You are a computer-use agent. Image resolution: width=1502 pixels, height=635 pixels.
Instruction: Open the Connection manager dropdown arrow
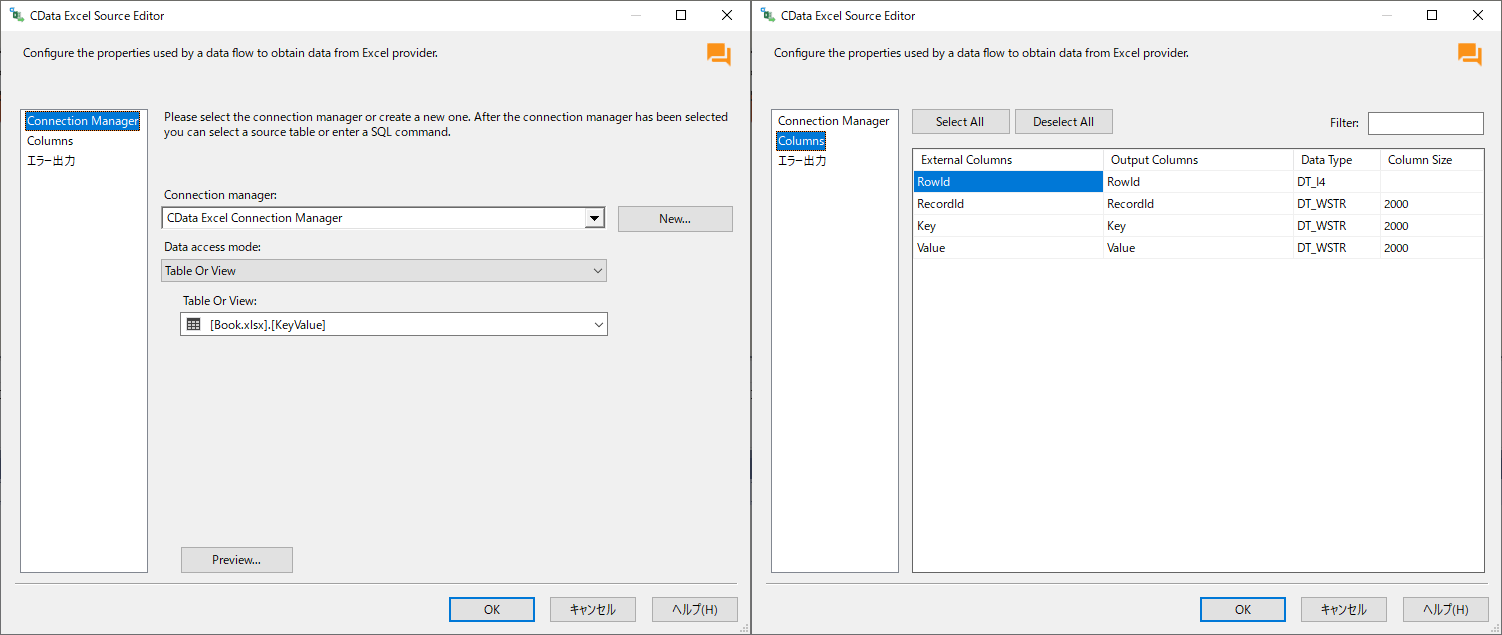(594, 218)
